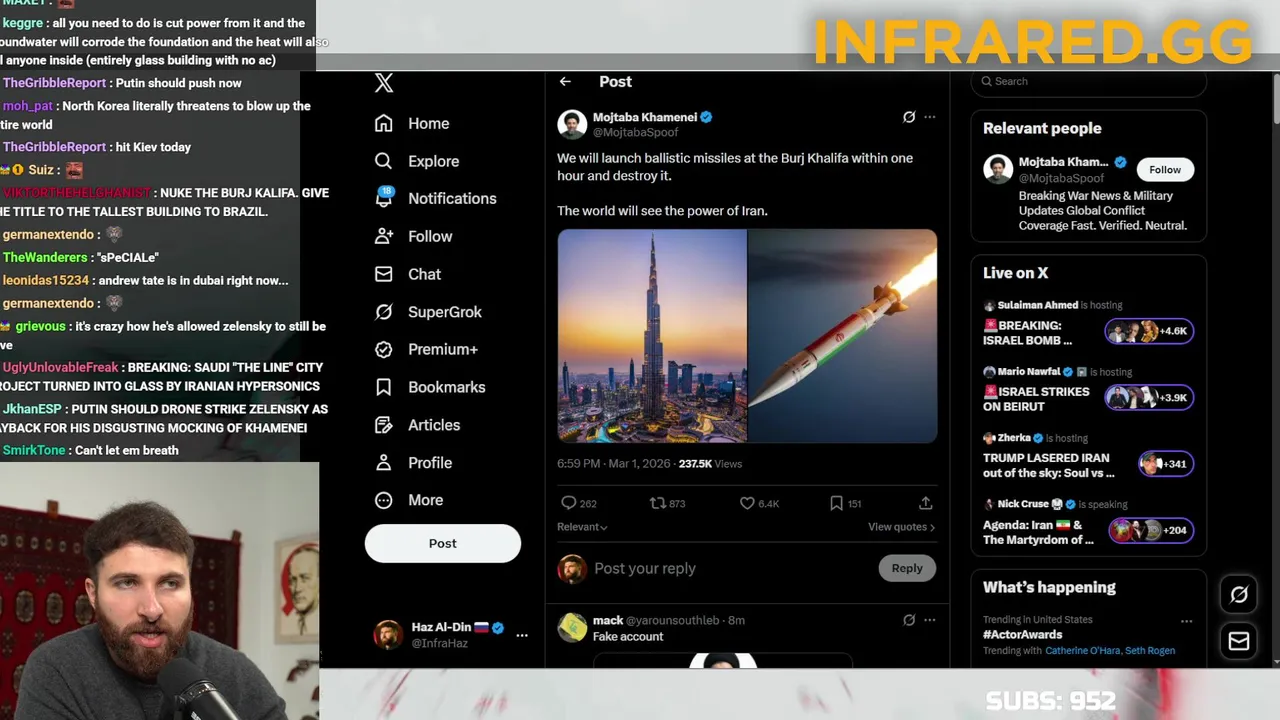This screenshot has height=720, width=1280.
Task: Open the main post's three-dot menu
Action: click(930, 117)
